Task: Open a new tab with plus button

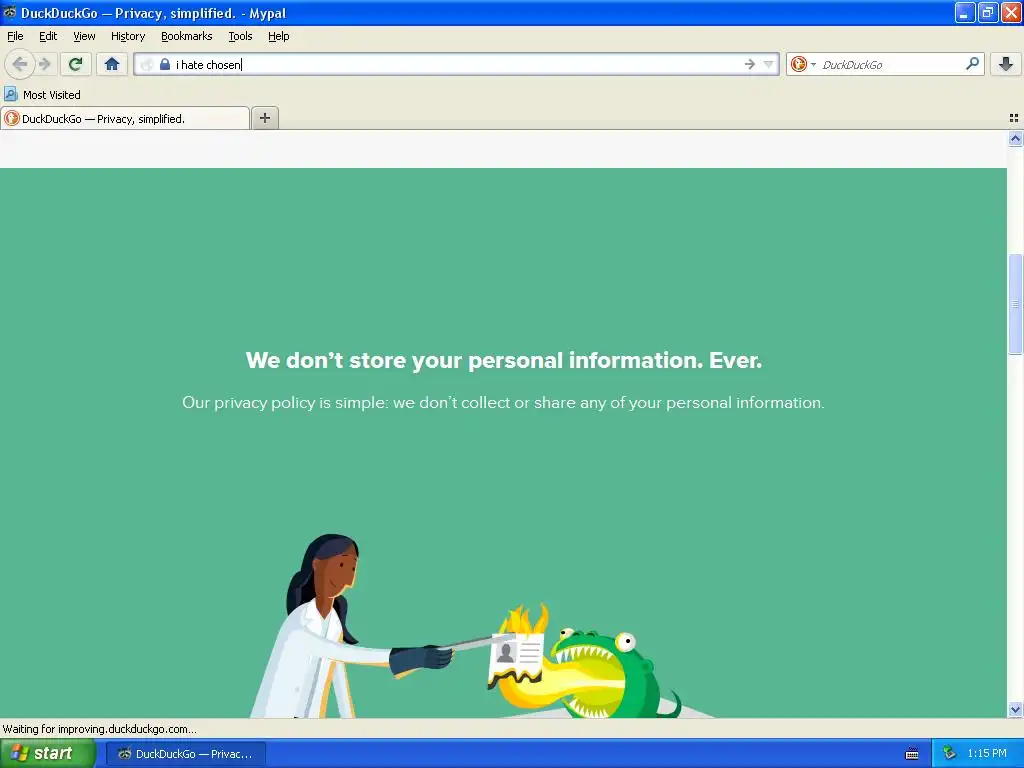Action: pyautogui.click(x=265, y=118)
